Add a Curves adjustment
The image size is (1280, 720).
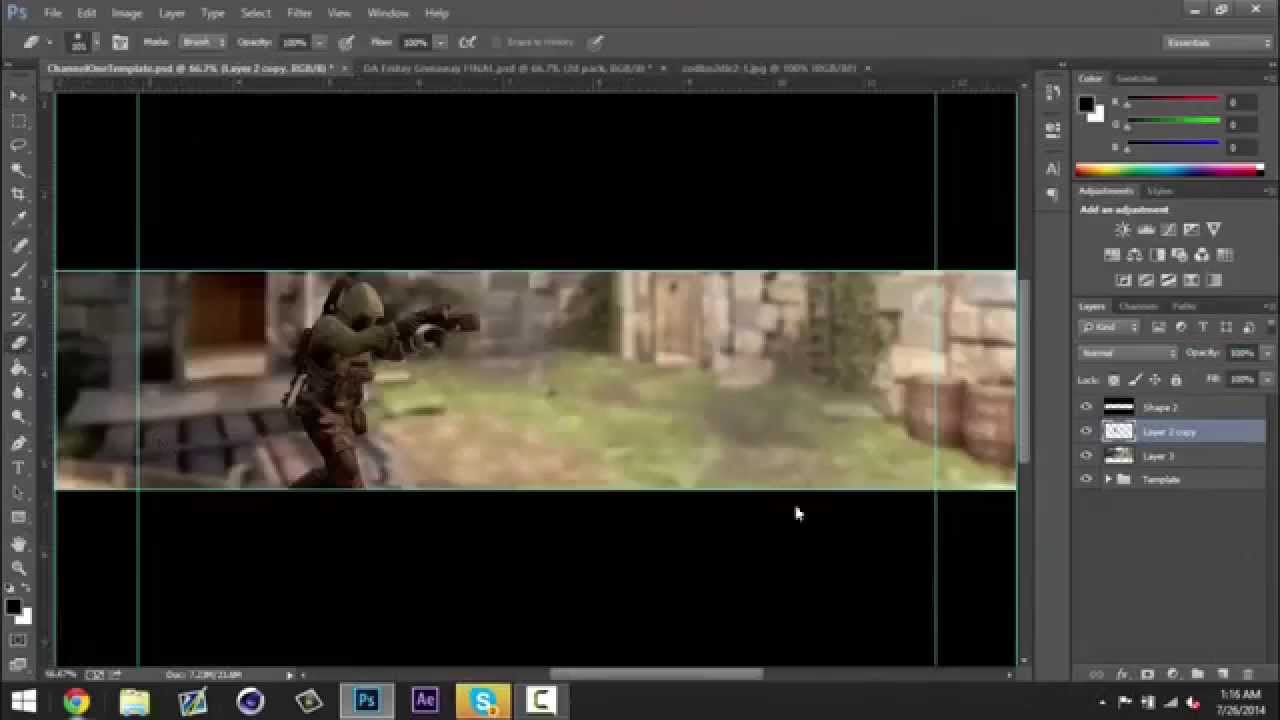click(x=1169, y=230)
